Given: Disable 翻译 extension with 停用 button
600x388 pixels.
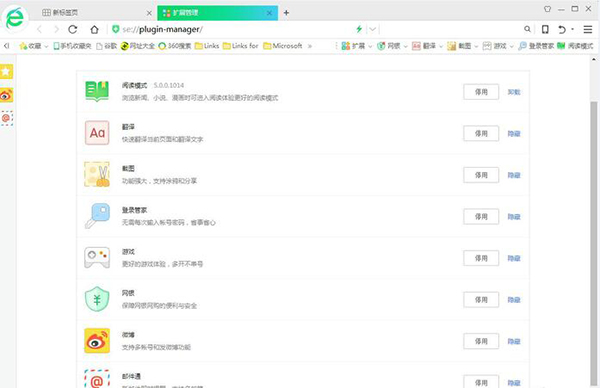Looking at the screenshot, I should click(481, 134).
